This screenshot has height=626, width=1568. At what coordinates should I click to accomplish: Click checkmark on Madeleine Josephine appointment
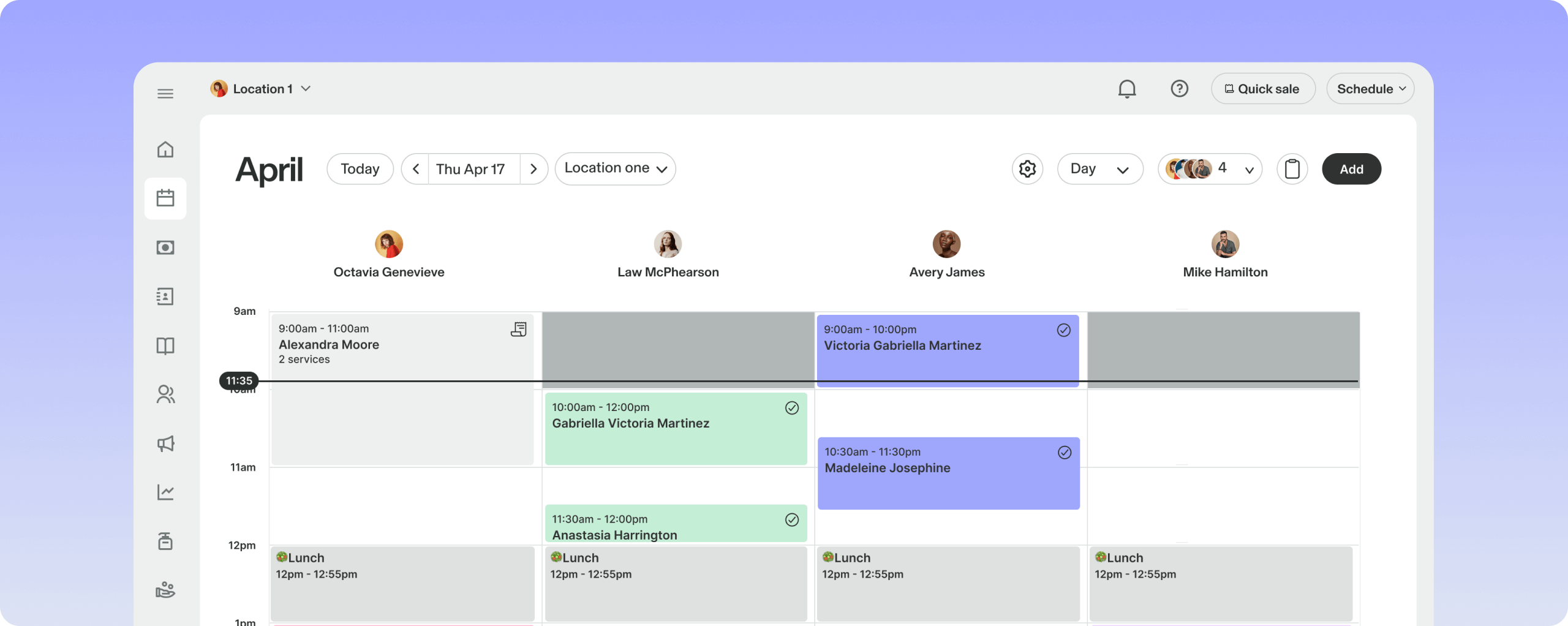click(1065, 453)
